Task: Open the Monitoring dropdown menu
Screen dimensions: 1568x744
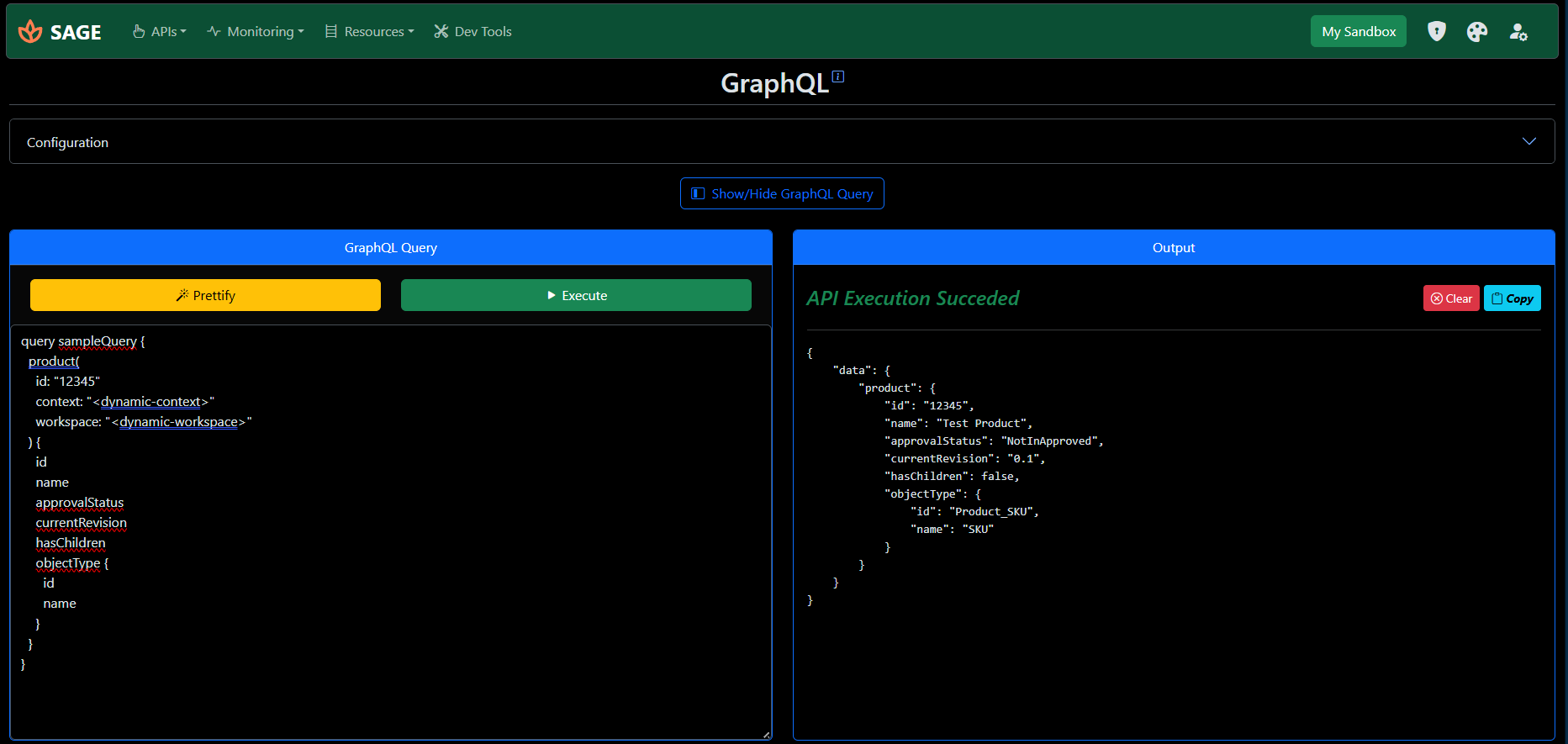Action: click(256, 32)
